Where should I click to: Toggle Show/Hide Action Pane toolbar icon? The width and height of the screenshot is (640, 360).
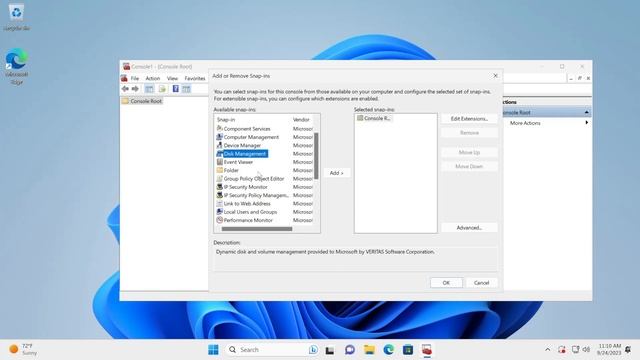186,89
